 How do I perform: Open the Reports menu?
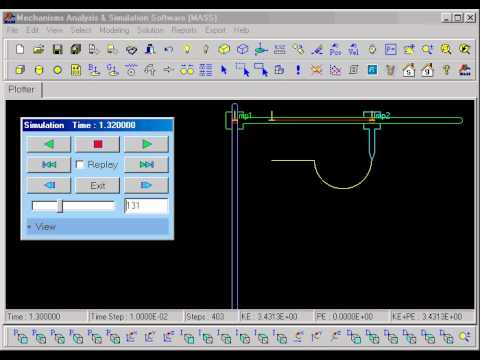tap(184, 30)
